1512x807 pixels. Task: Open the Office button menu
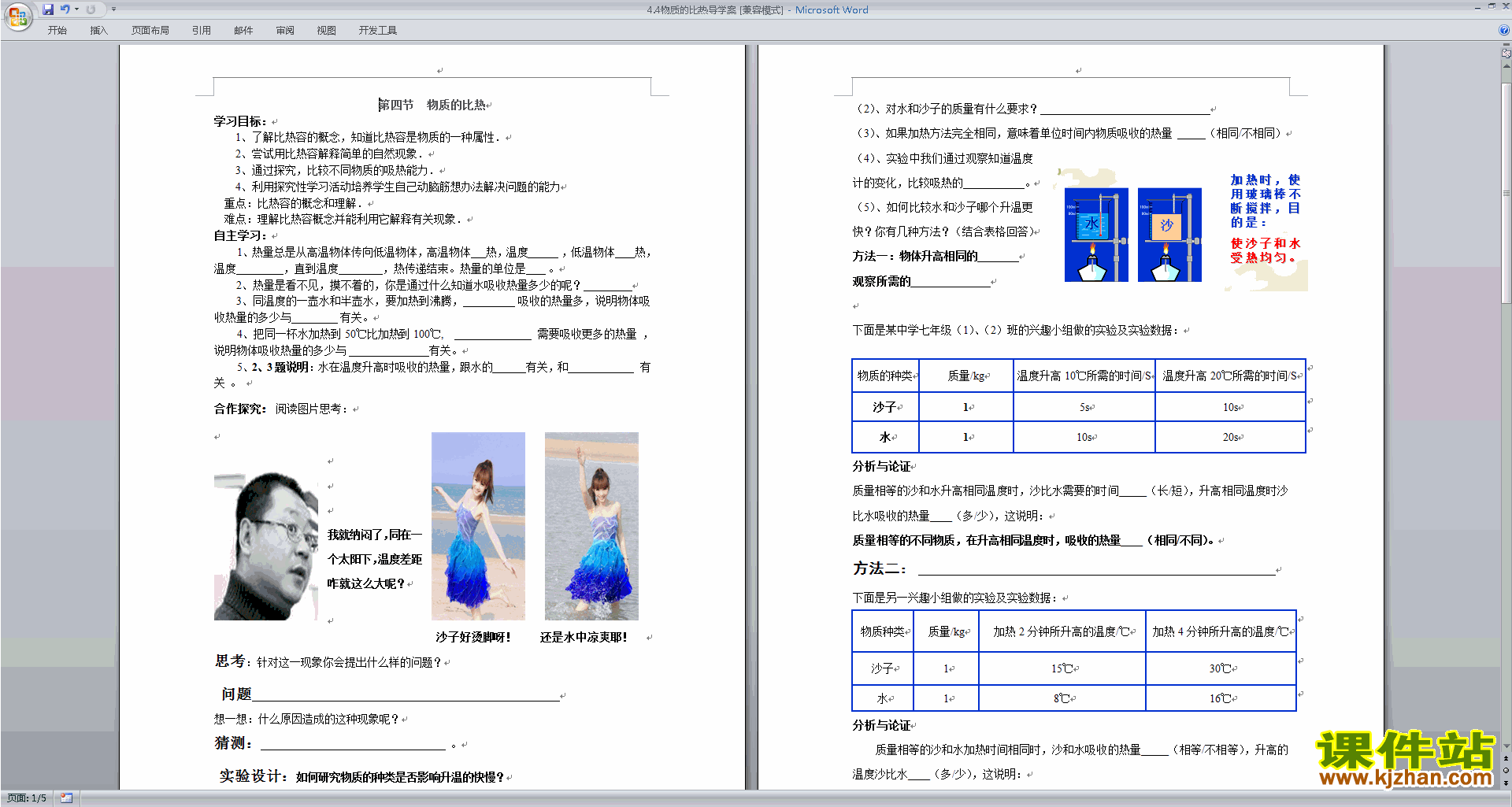(17, 16)
